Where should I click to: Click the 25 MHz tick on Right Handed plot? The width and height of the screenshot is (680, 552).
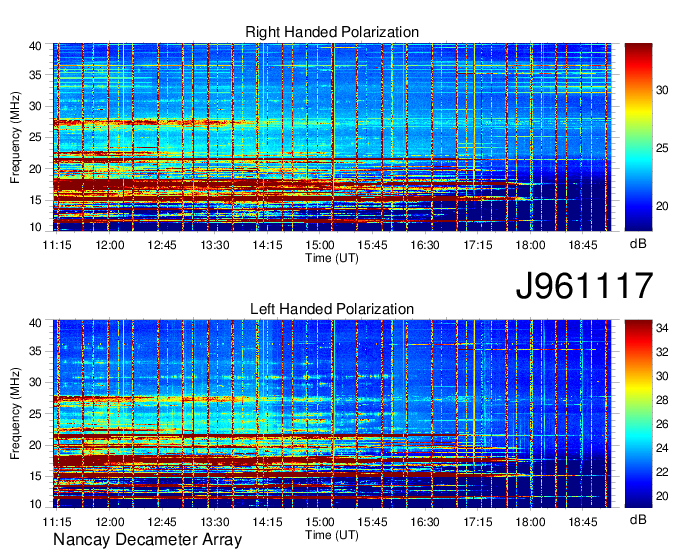pyautogui.click(x=35, y=137)
